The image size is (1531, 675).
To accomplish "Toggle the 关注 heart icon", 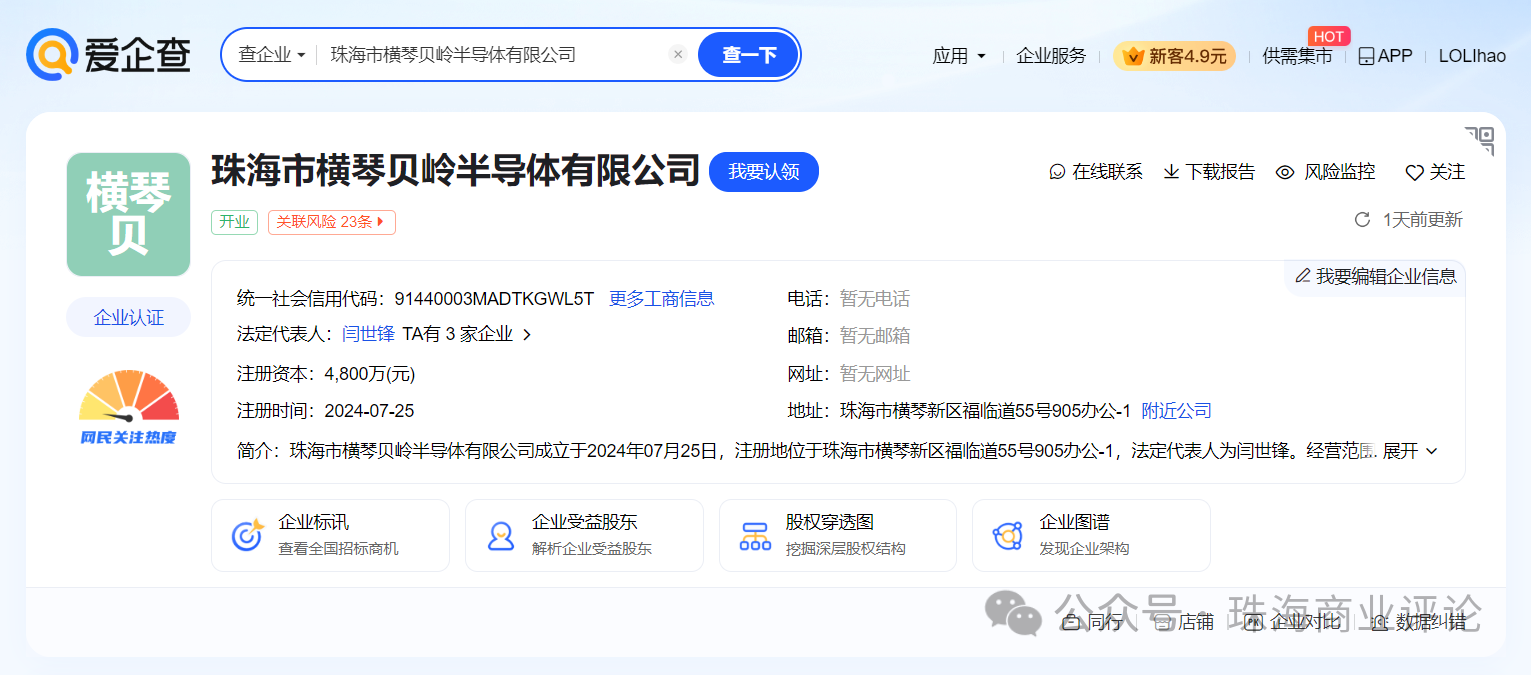I will point(1414,173).
